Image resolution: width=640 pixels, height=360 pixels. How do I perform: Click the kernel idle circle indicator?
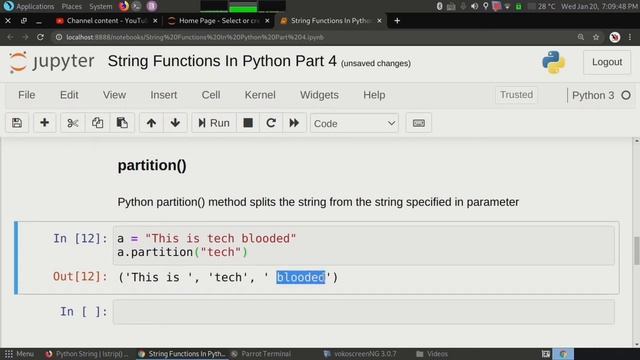(x=626, y=96)
